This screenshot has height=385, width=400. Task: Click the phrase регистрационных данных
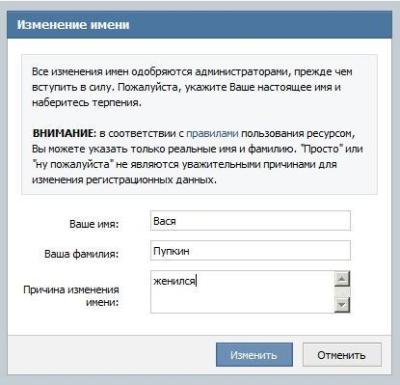pyautogui.click(x=151, y=180)
